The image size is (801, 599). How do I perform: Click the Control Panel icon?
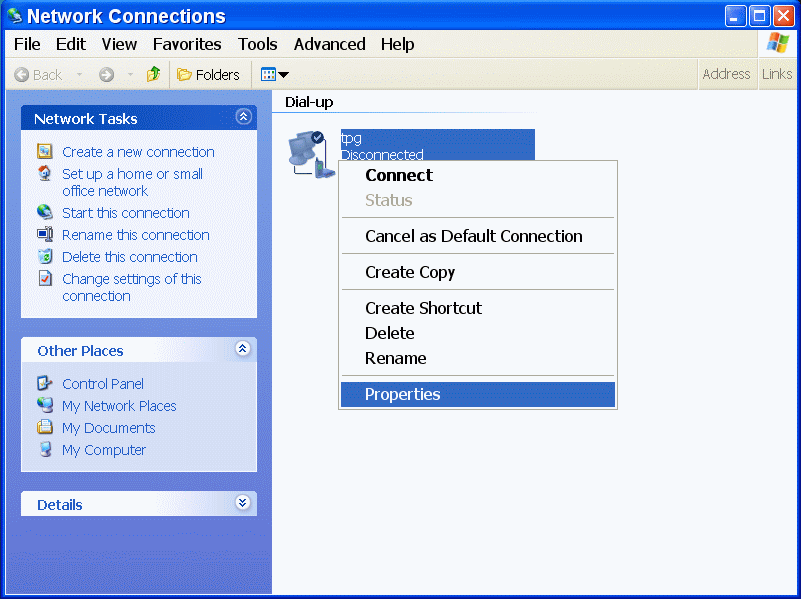click(x=45, y=383)
